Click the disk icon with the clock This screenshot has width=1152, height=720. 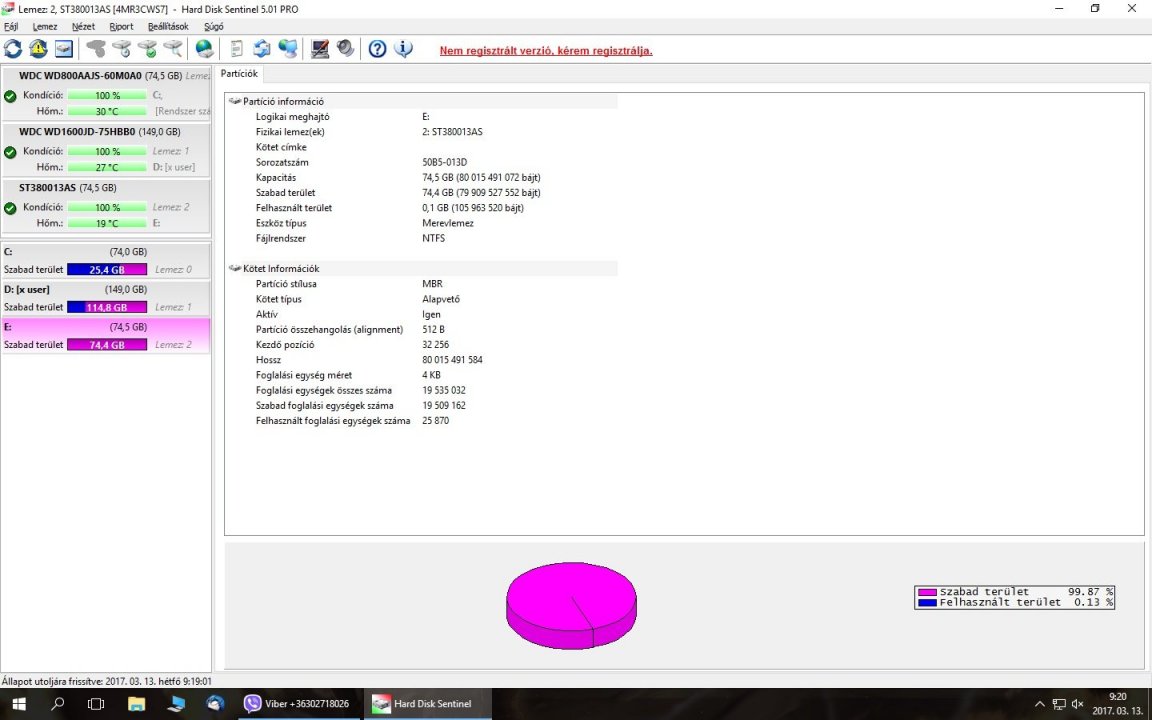[x=122, y=49]
